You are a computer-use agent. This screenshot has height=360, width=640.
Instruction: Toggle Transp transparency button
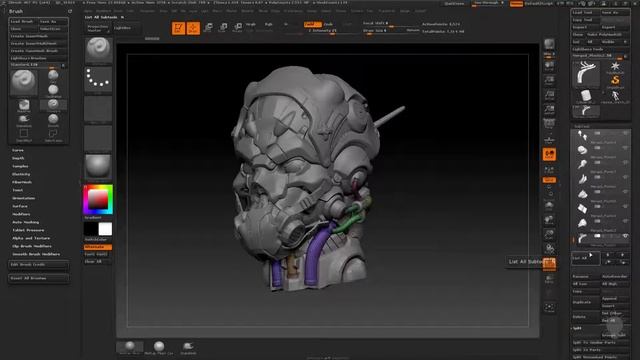[x=549, y=279]
